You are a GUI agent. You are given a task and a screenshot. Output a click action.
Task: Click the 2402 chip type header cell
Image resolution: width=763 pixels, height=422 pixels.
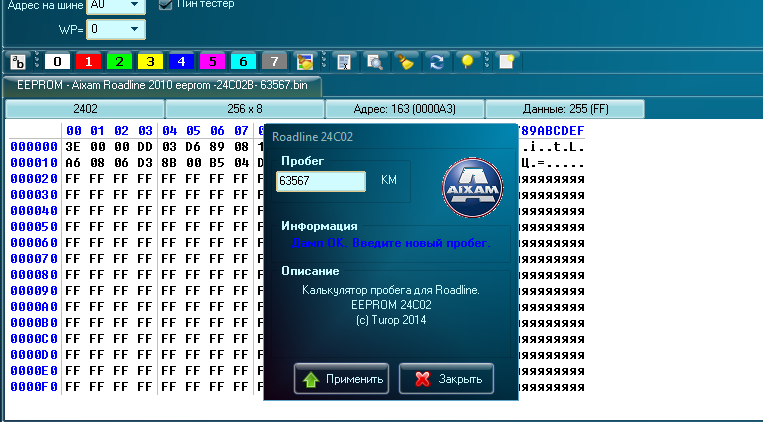pyautogui.click(x=85, y=109)
